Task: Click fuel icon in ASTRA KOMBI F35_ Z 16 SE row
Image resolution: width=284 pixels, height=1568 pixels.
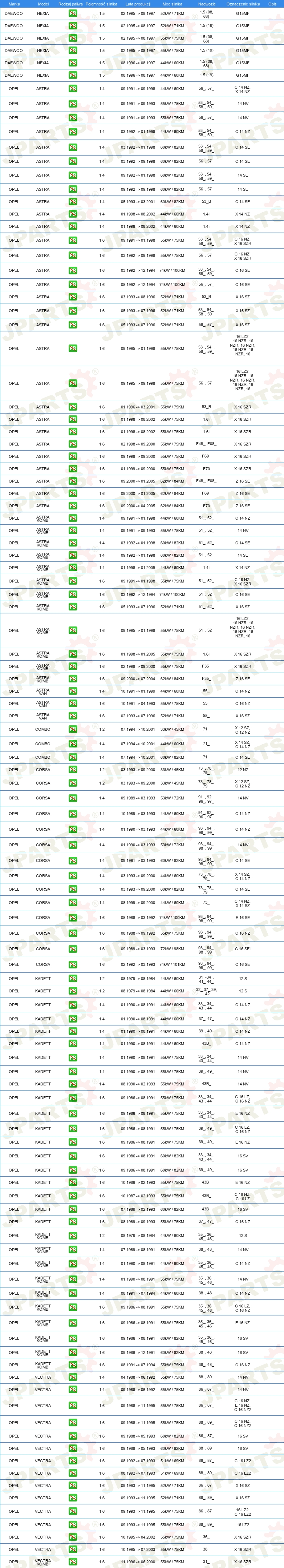Action: coord(72,679)
